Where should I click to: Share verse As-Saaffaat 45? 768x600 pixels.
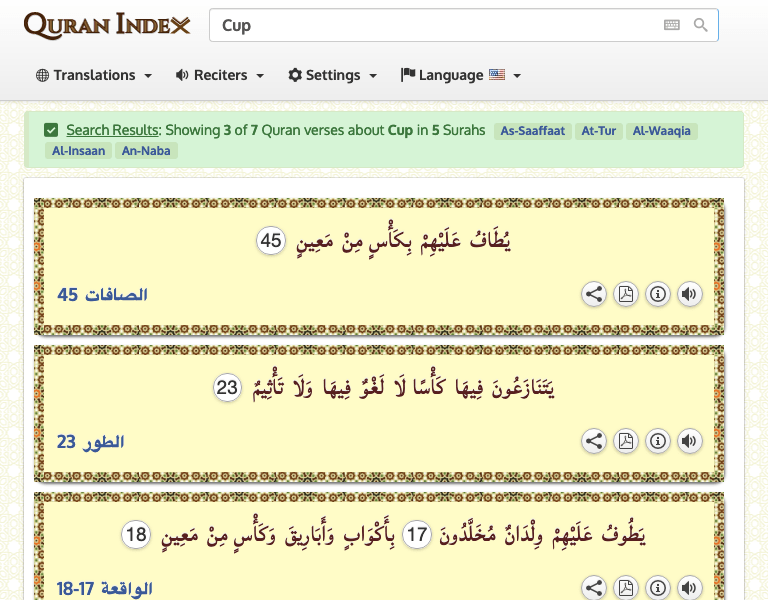point(594,294)
